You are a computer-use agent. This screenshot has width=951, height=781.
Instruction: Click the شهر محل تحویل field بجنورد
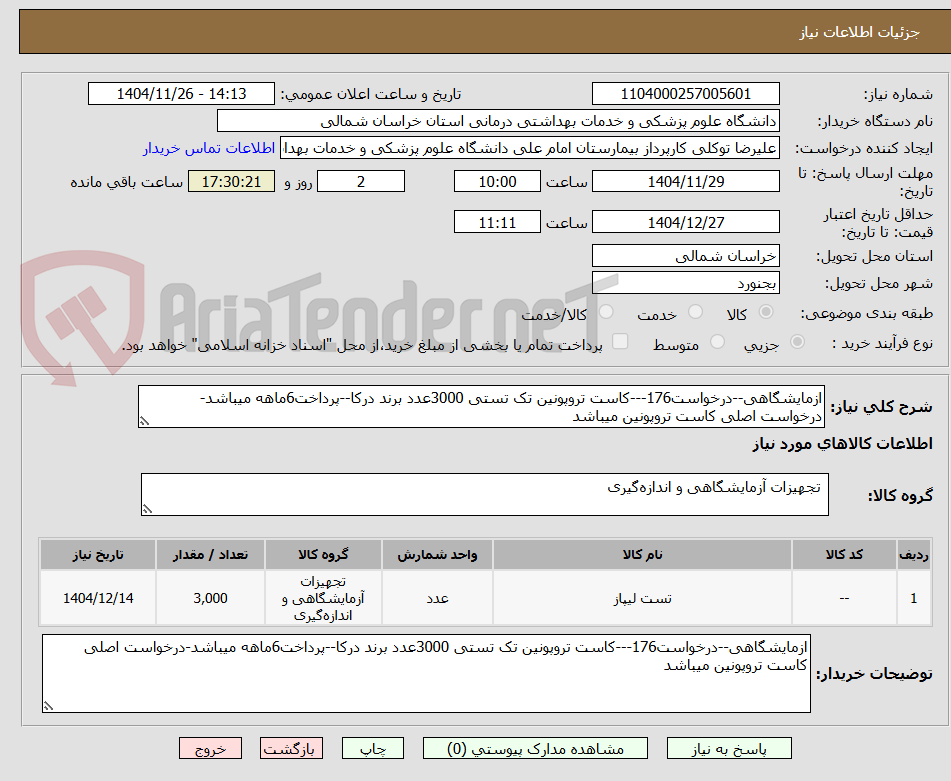click(685, 283)
